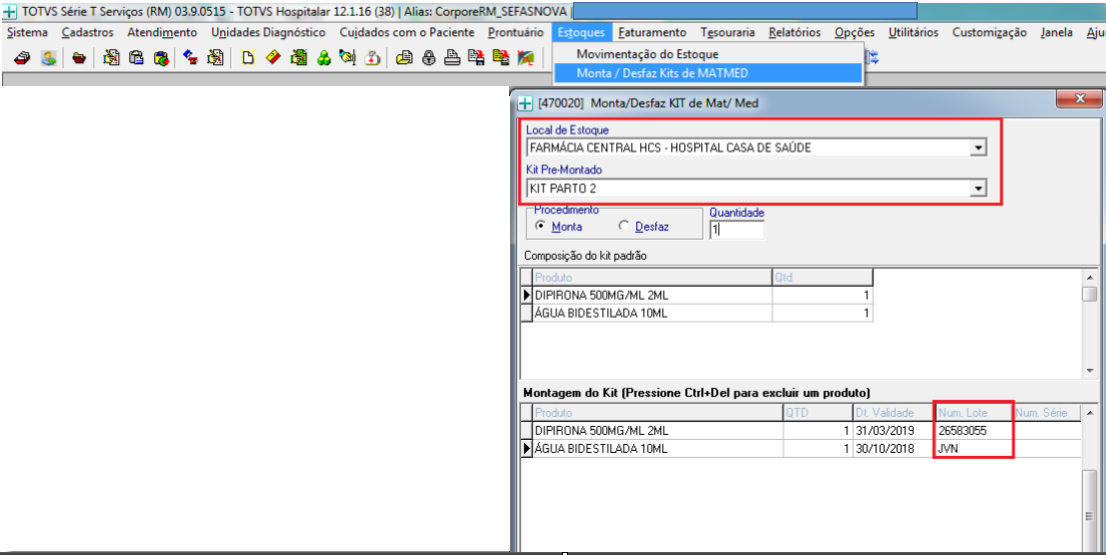
Task: Click the green document with hand icon
Action: point(298,58)
